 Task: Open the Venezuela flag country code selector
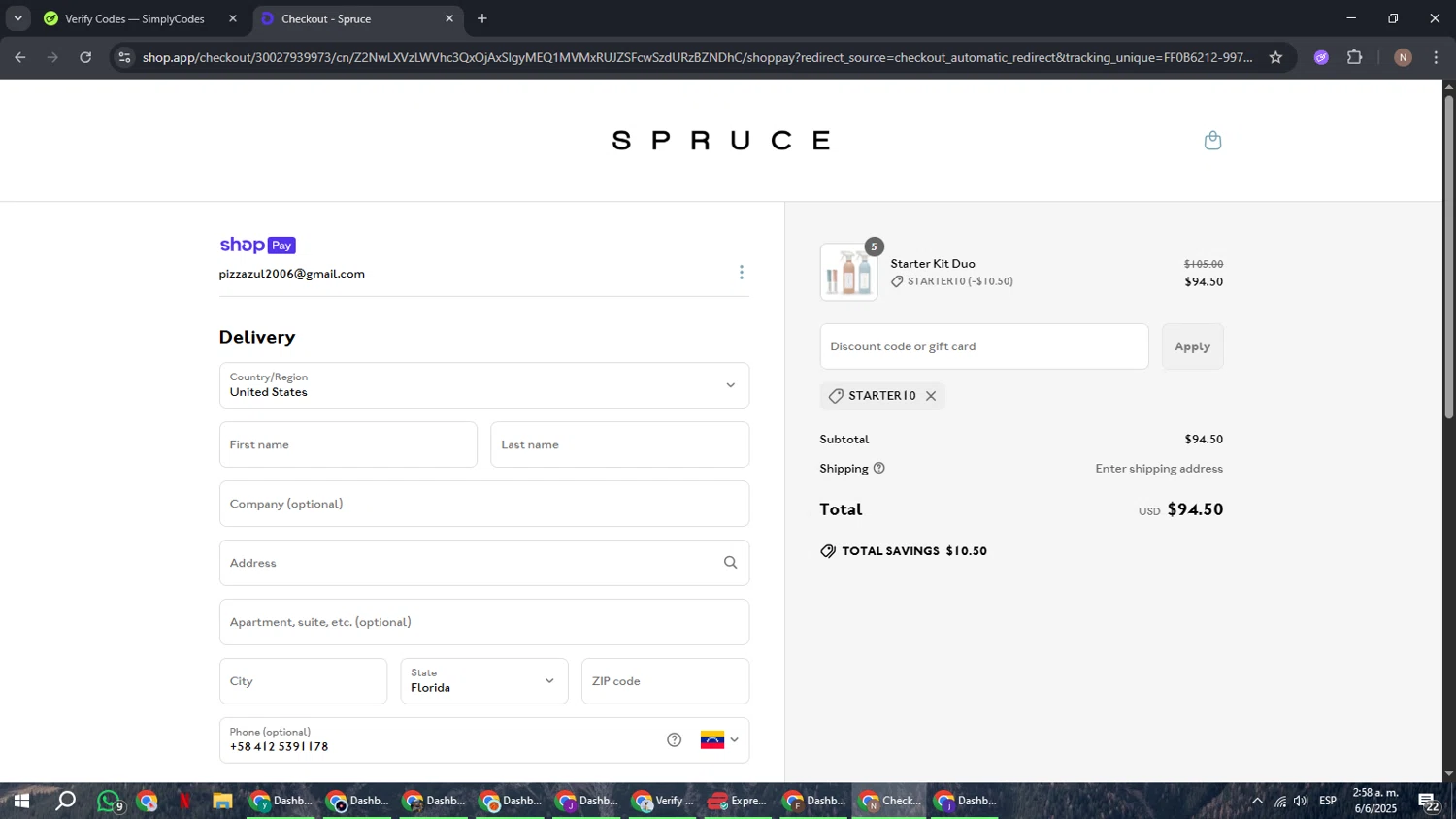(719, 740)
